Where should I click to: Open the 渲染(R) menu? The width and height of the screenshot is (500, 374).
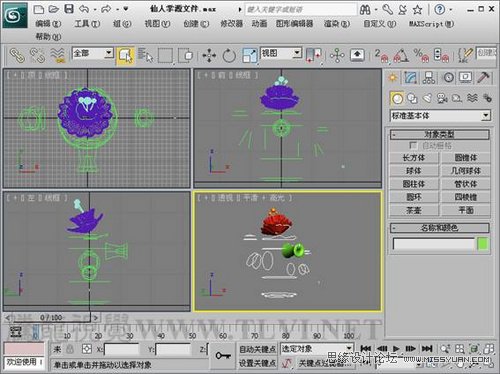pyautogui.click(x=337, y=24)
